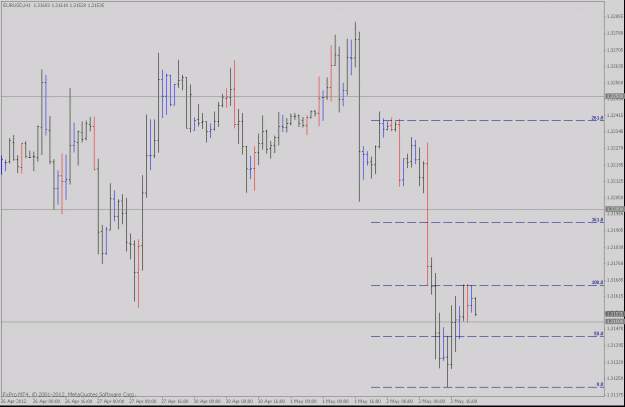
Task: Click the 30 Apr 16:00 time label
Action: pos(271,401)
